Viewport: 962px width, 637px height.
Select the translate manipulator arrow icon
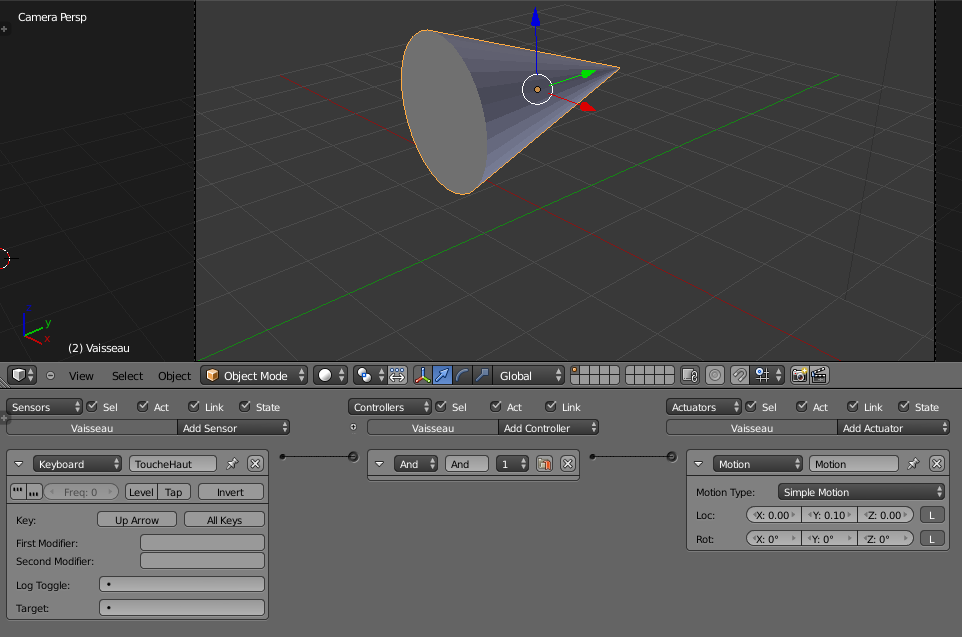[442, 376]
